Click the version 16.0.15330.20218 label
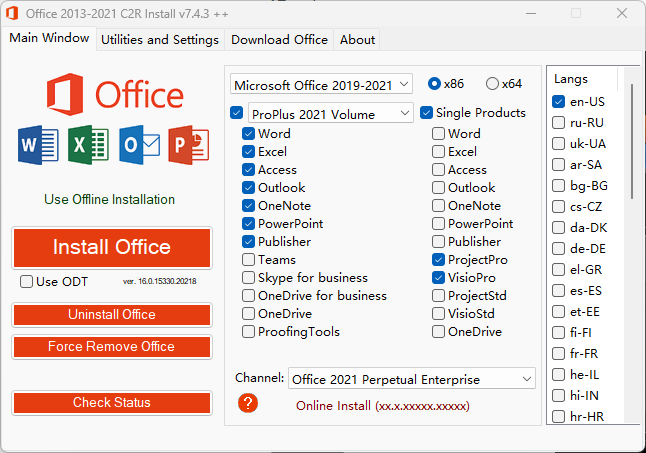Image resolution: width=646 pixels, height=453 pixels. pyautogui.click(x=160, y=281)
